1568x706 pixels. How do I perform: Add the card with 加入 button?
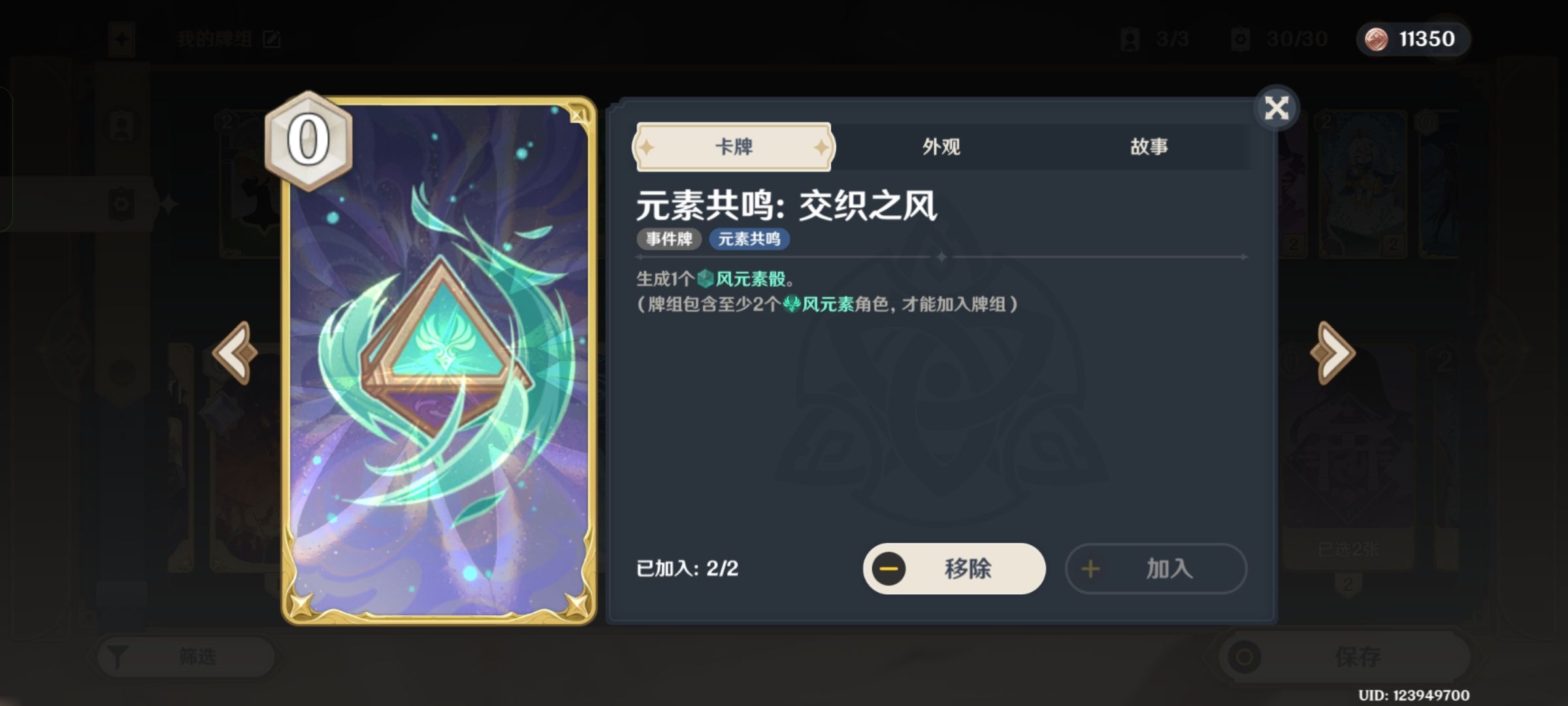click(1156, 569)
